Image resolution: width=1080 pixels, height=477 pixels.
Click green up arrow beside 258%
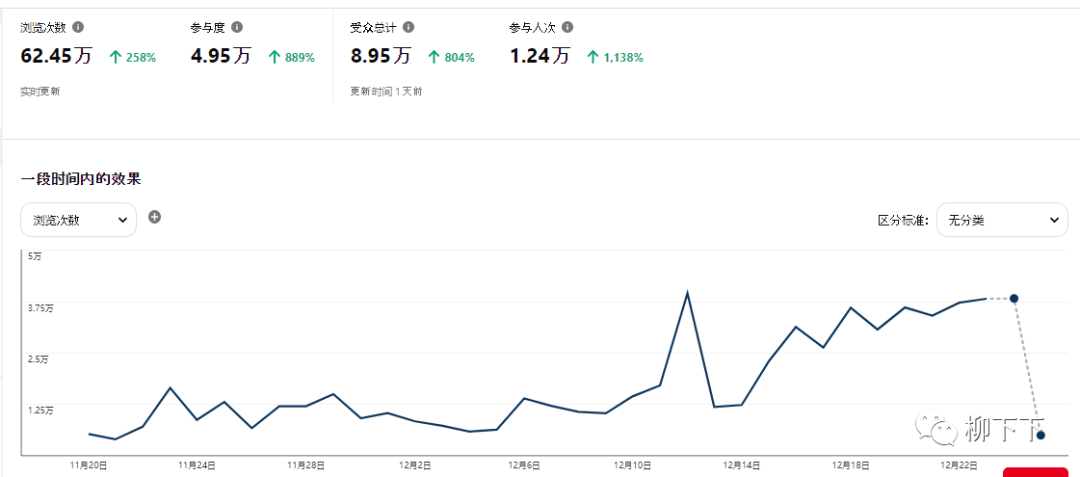point(115,58)
